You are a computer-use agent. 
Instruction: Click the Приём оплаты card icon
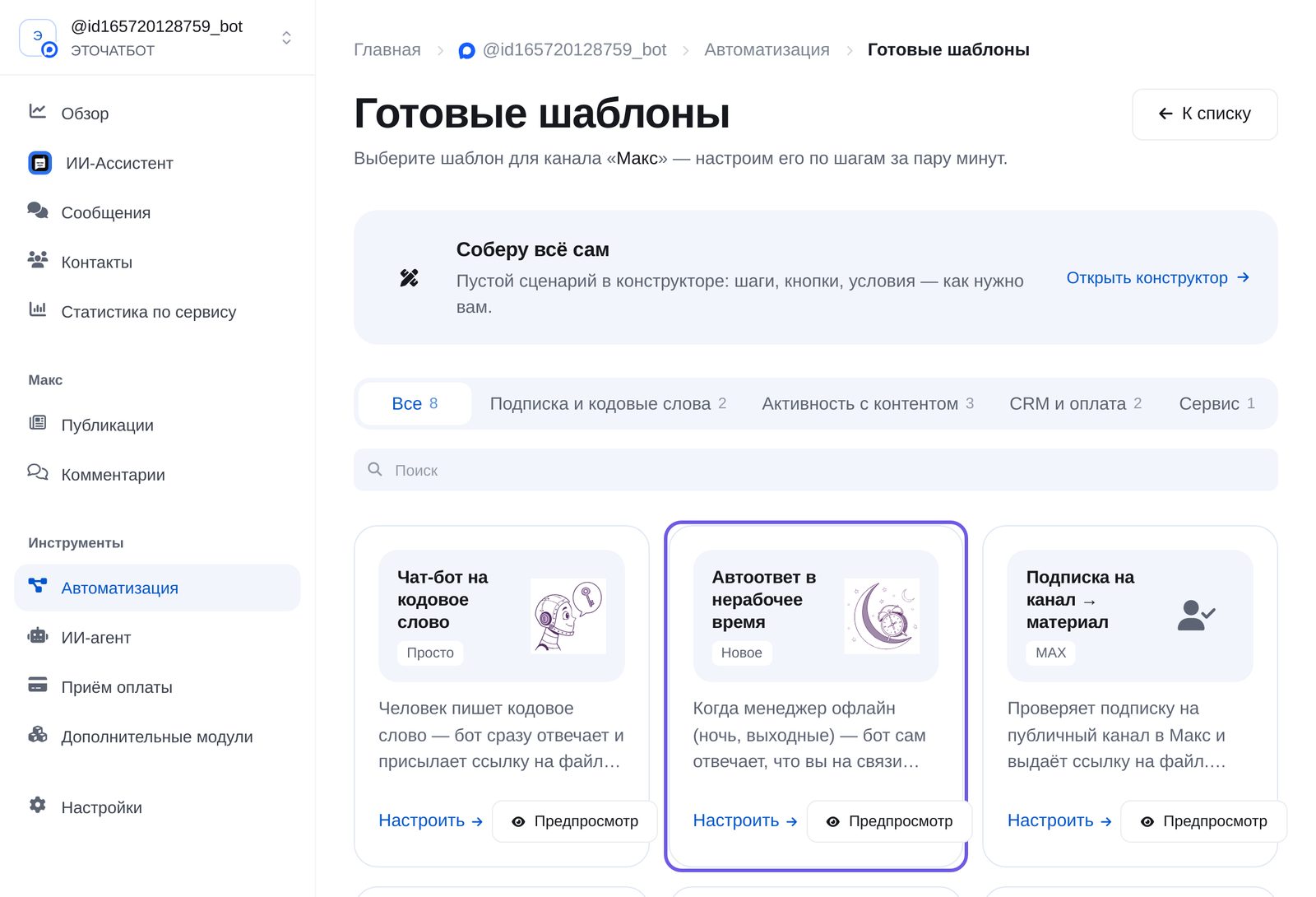(x=38, y=685)
